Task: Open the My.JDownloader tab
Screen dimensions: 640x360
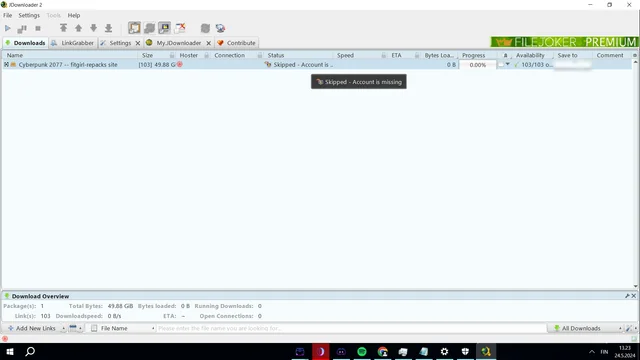Action: coord(174,43)
